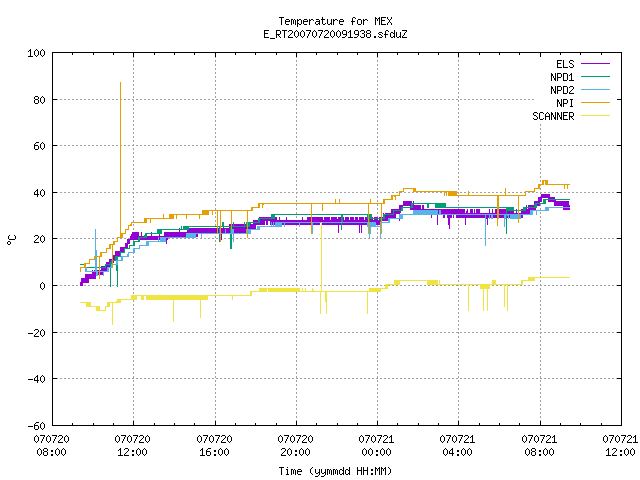
Task: Click the y-axis label 20
Action: (39, 239)
